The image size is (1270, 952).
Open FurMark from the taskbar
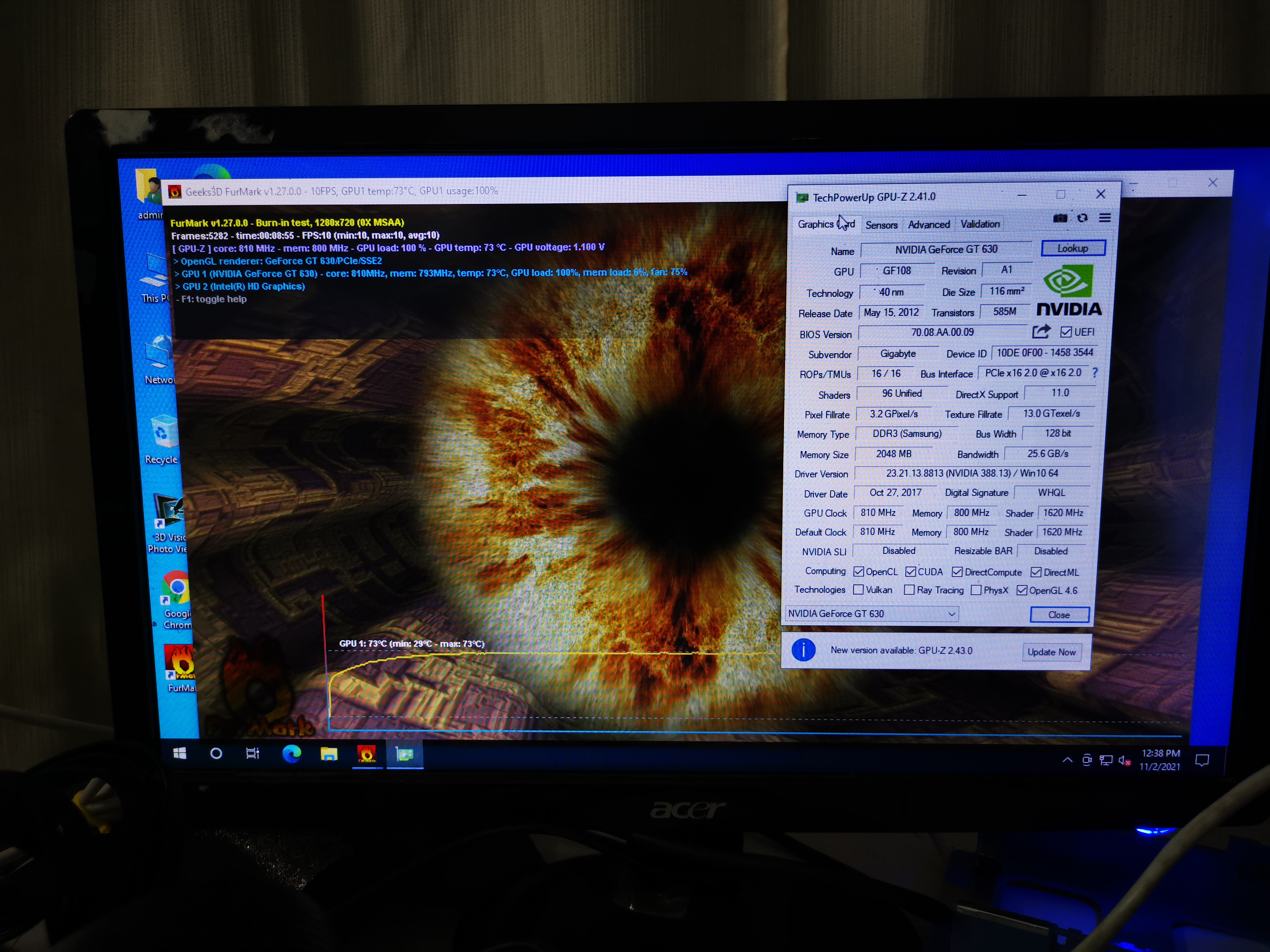click(x=367, y=754)
